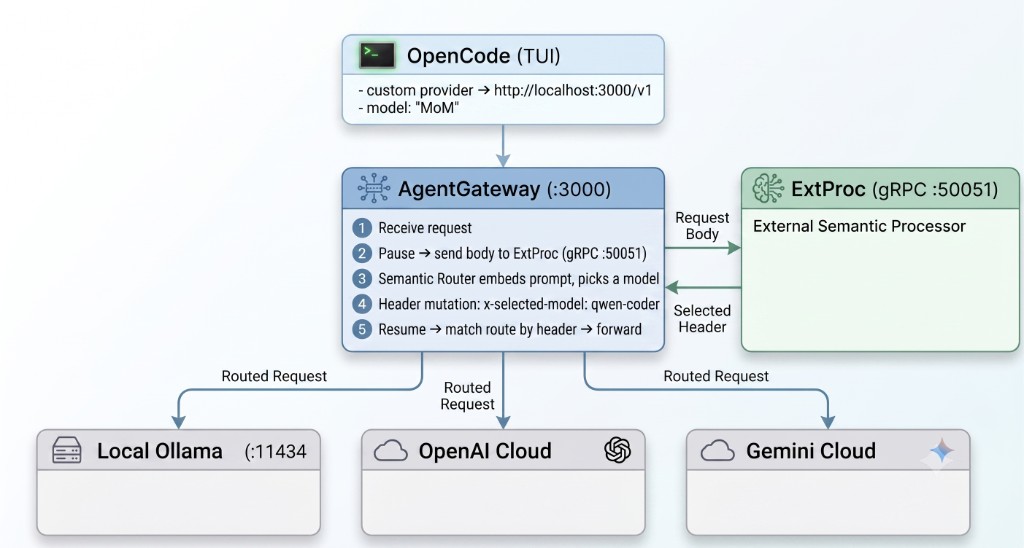
Task: Select the 'Gemini Cloud' title
Action: coord(810,451)
